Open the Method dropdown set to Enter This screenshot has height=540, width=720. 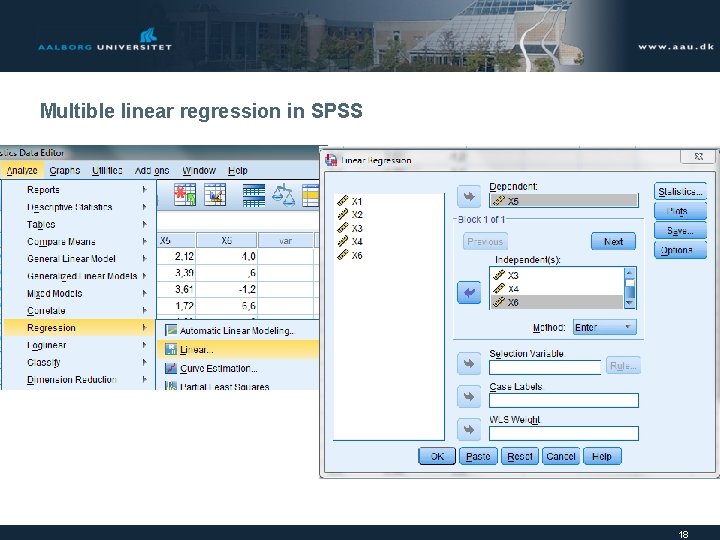[604, 327]
